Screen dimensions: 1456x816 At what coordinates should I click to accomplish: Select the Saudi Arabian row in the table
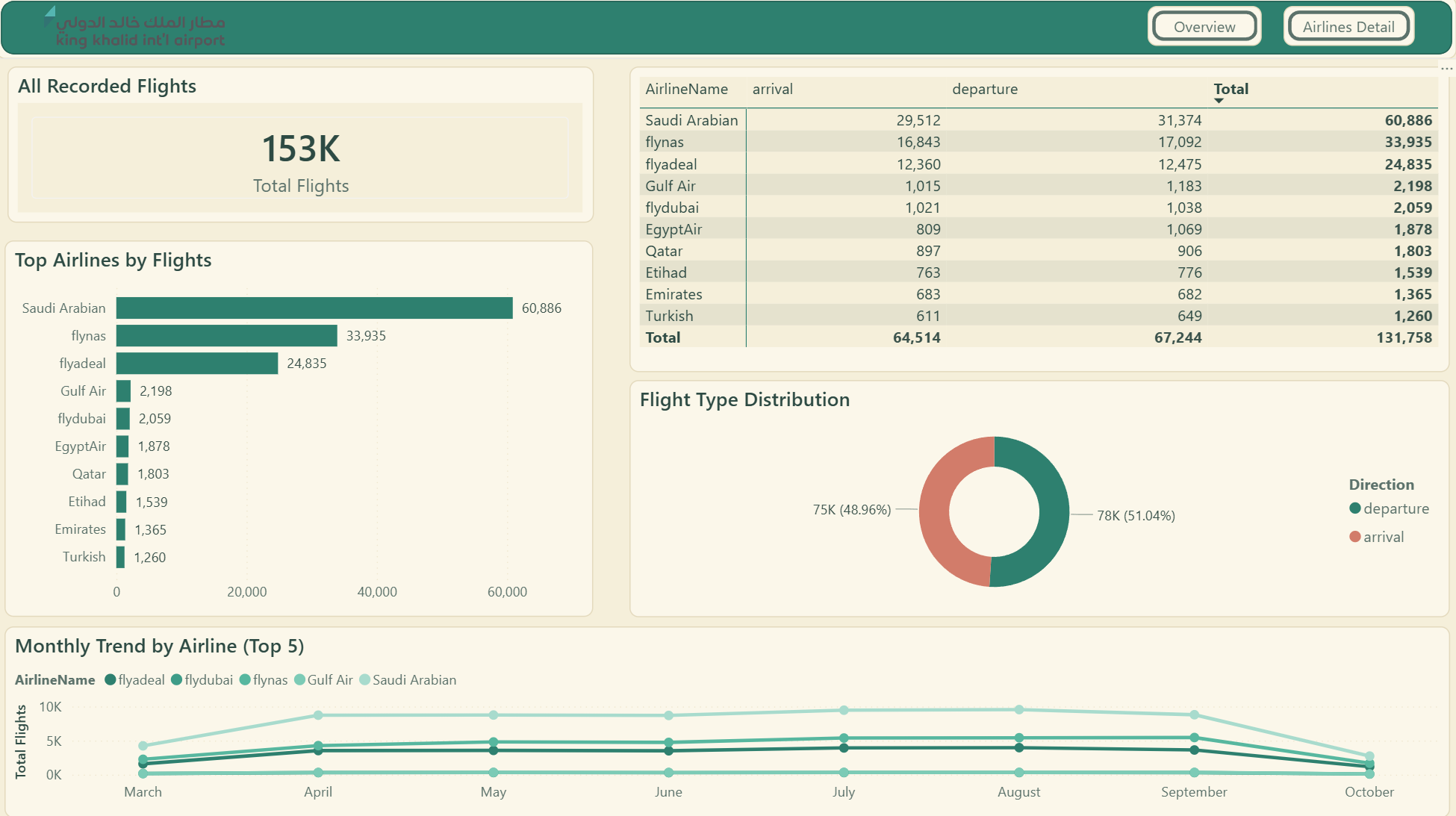coord(1039,119)
